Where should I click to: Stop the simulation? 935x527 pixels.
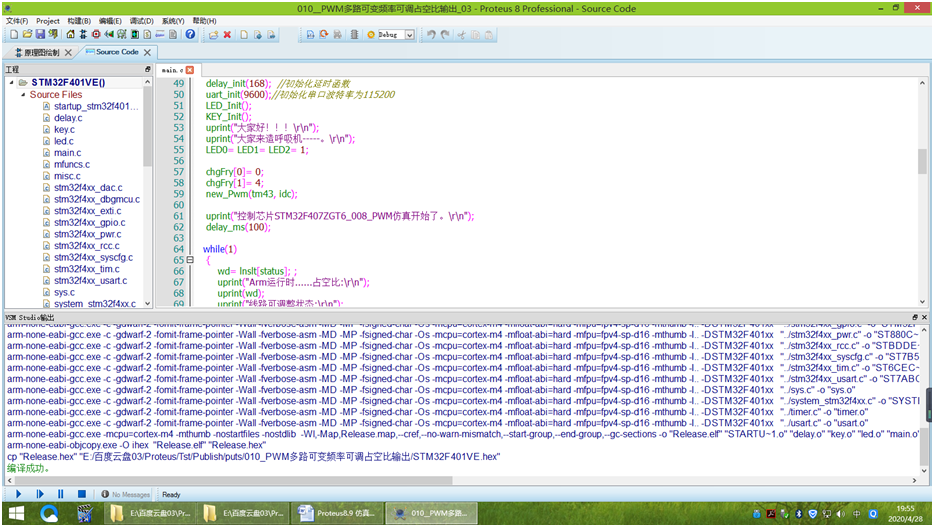click(82, 494)
